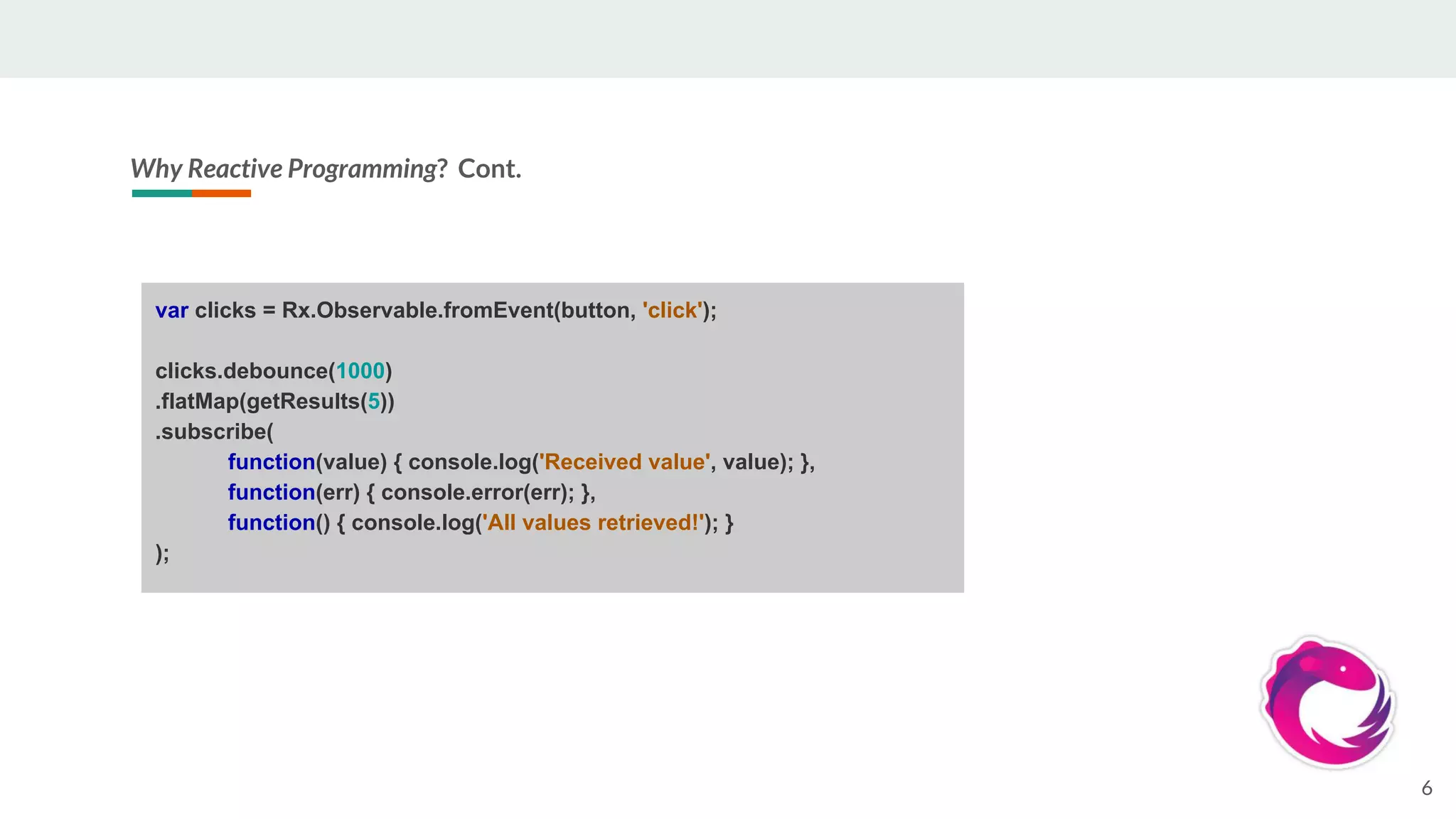Click the orange underline bar segment
The width and height of the screenshot is (1456, 819).
221,193
